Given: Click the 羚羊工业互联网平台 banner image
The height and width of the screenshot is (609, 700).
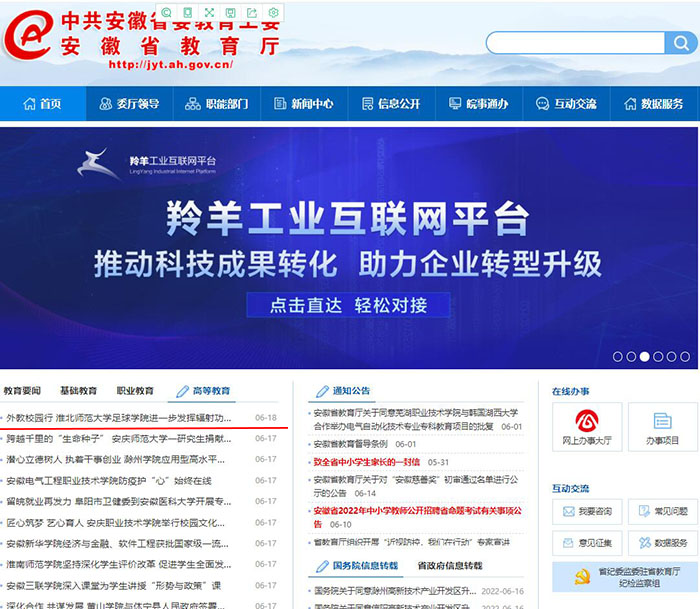Looking at the screenshot, I should pyautogui.click(x=348, y=248).
